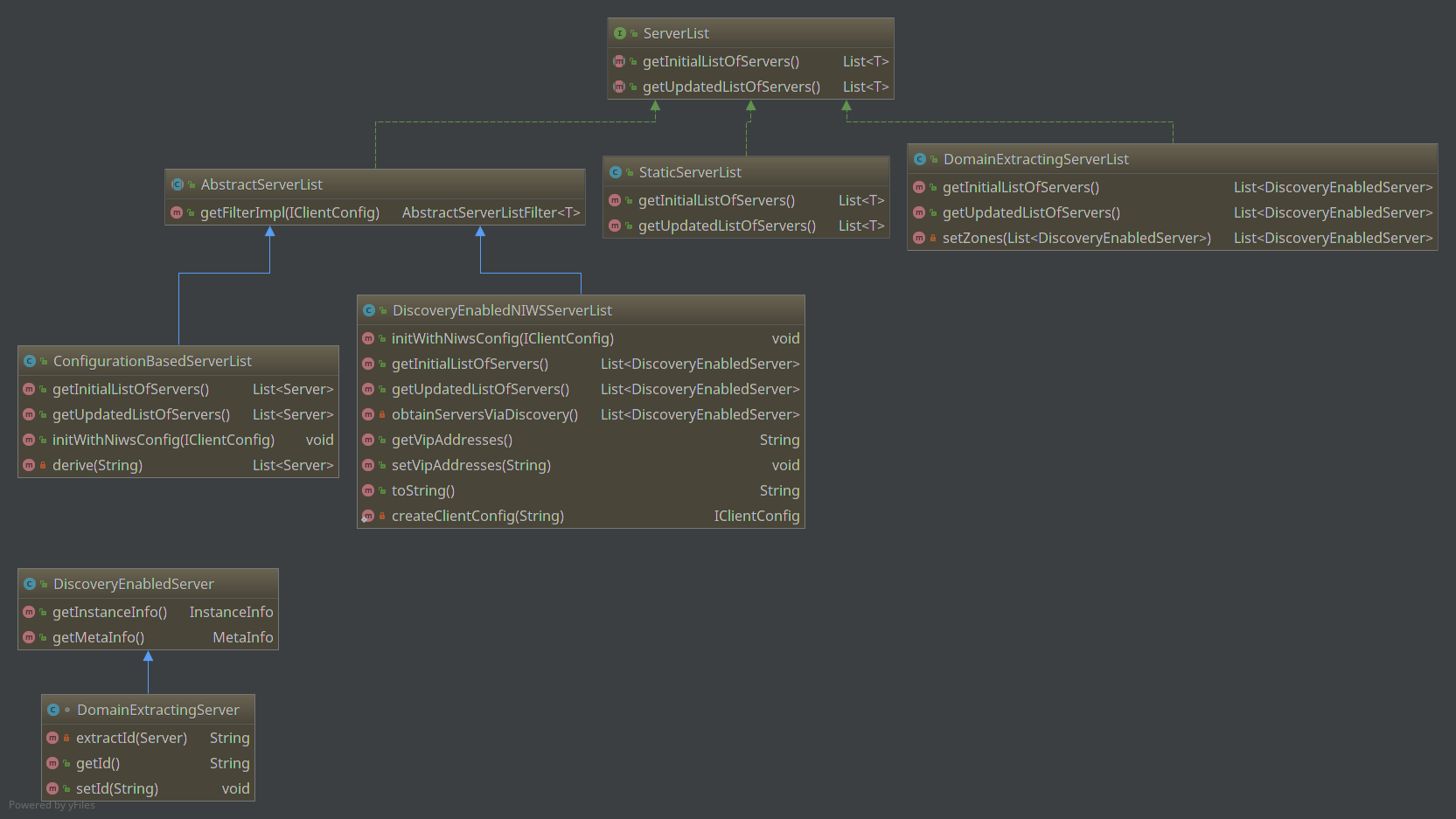The image size is (1456, 819).
Task: Click getInitialListOfServers() in DiscoveryEnabledNIWSServerList
Action: [x=470, y=364]
